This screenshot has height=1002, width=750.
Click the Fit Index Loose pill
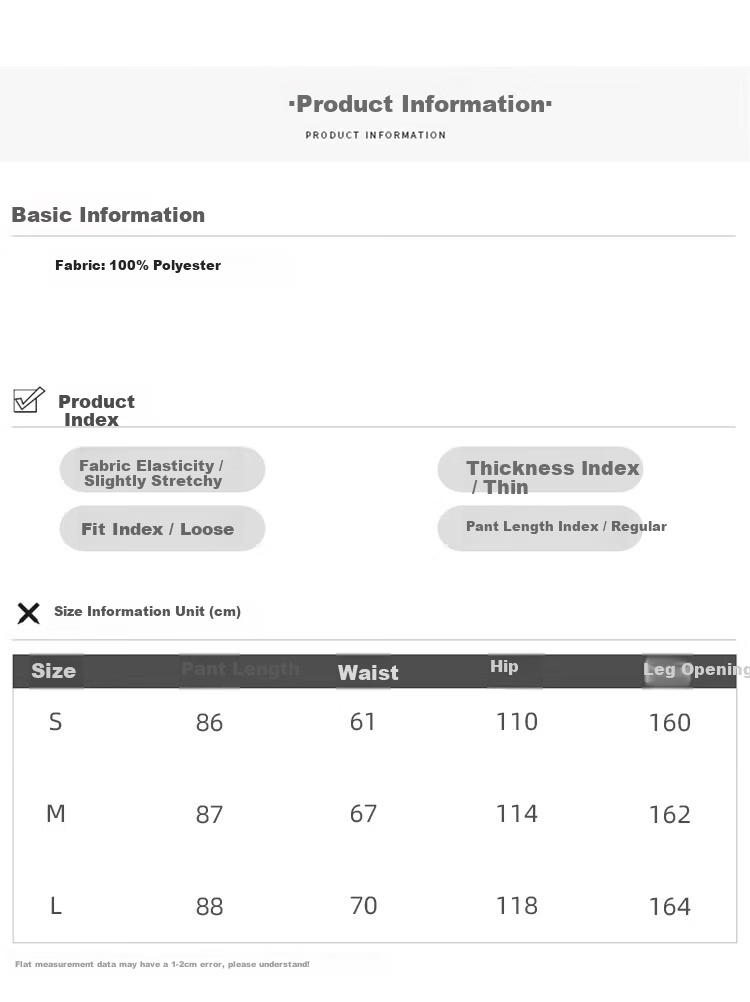pyautogui.click(x=162, y=528)
